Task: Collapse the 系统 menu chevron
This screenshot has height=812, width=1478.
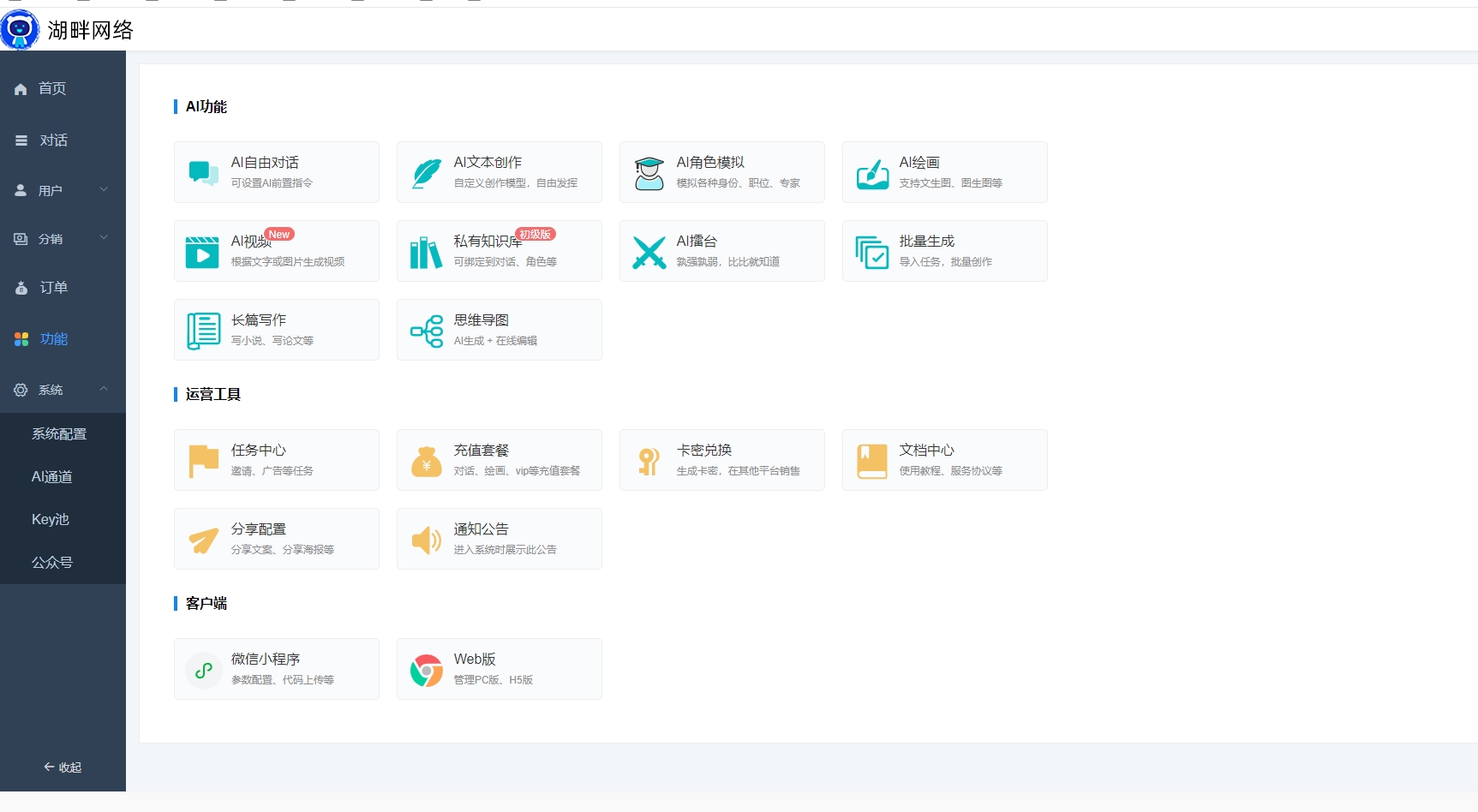Action: pos(104,389)
